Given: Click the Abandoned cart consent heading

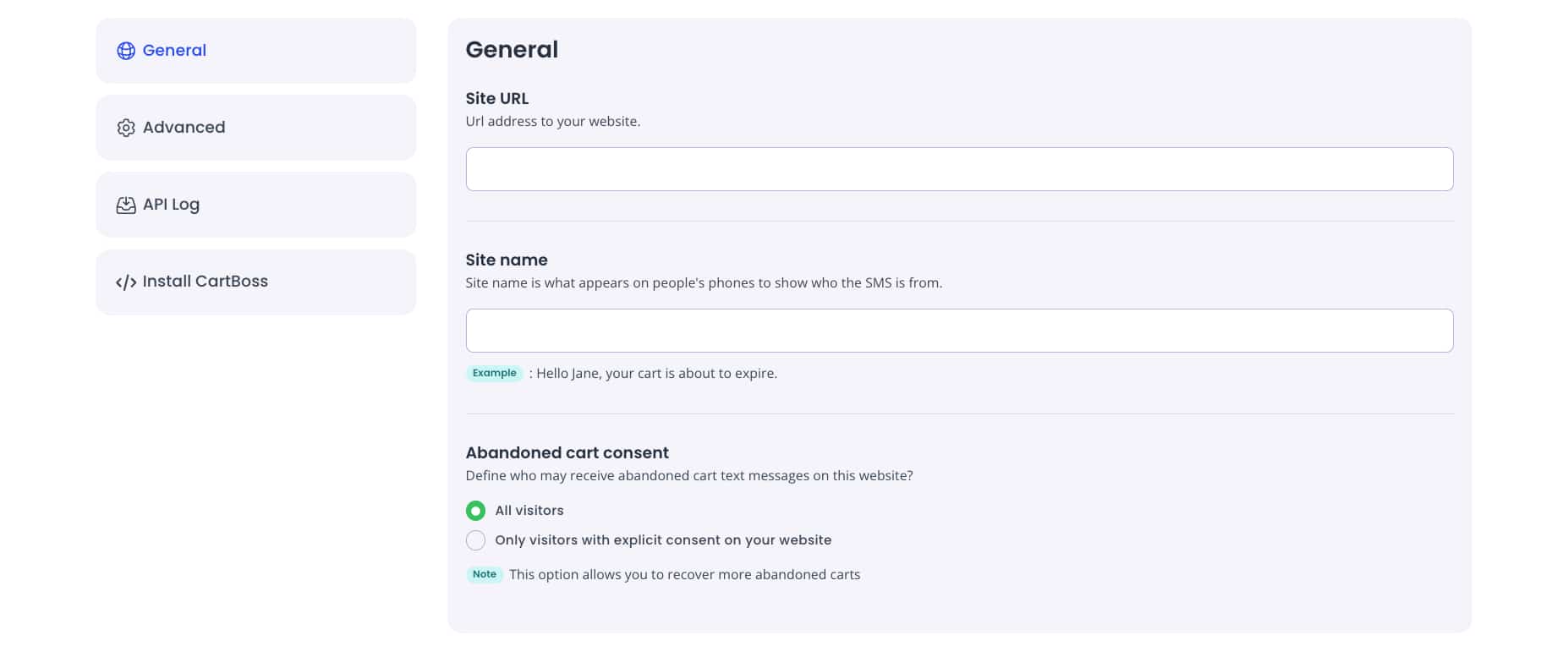Looking at the screenshot, I should point(567,452).
